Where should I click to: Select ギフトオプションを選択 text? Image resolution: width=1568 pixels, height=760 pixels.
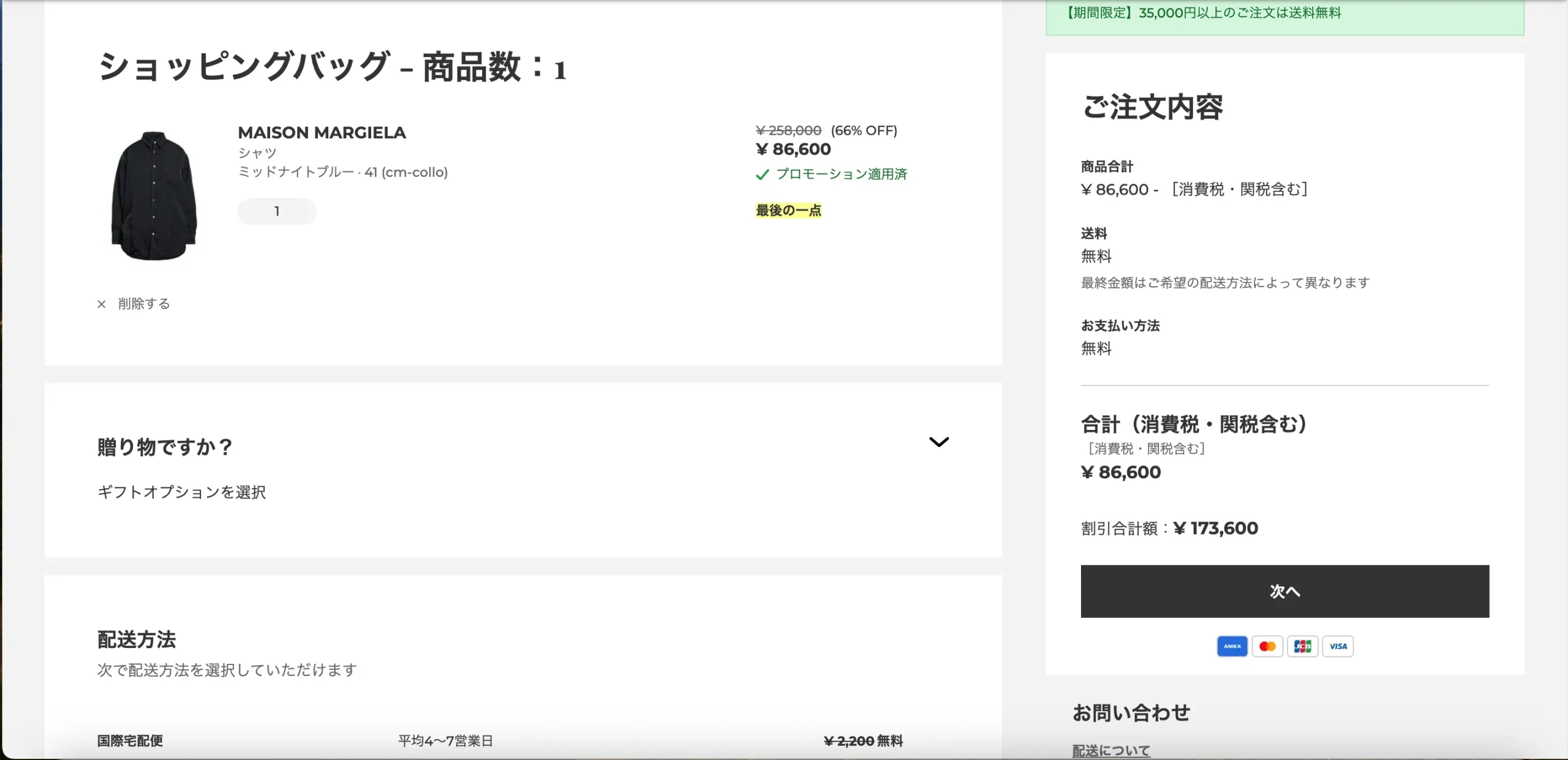[x=181, y=492]
